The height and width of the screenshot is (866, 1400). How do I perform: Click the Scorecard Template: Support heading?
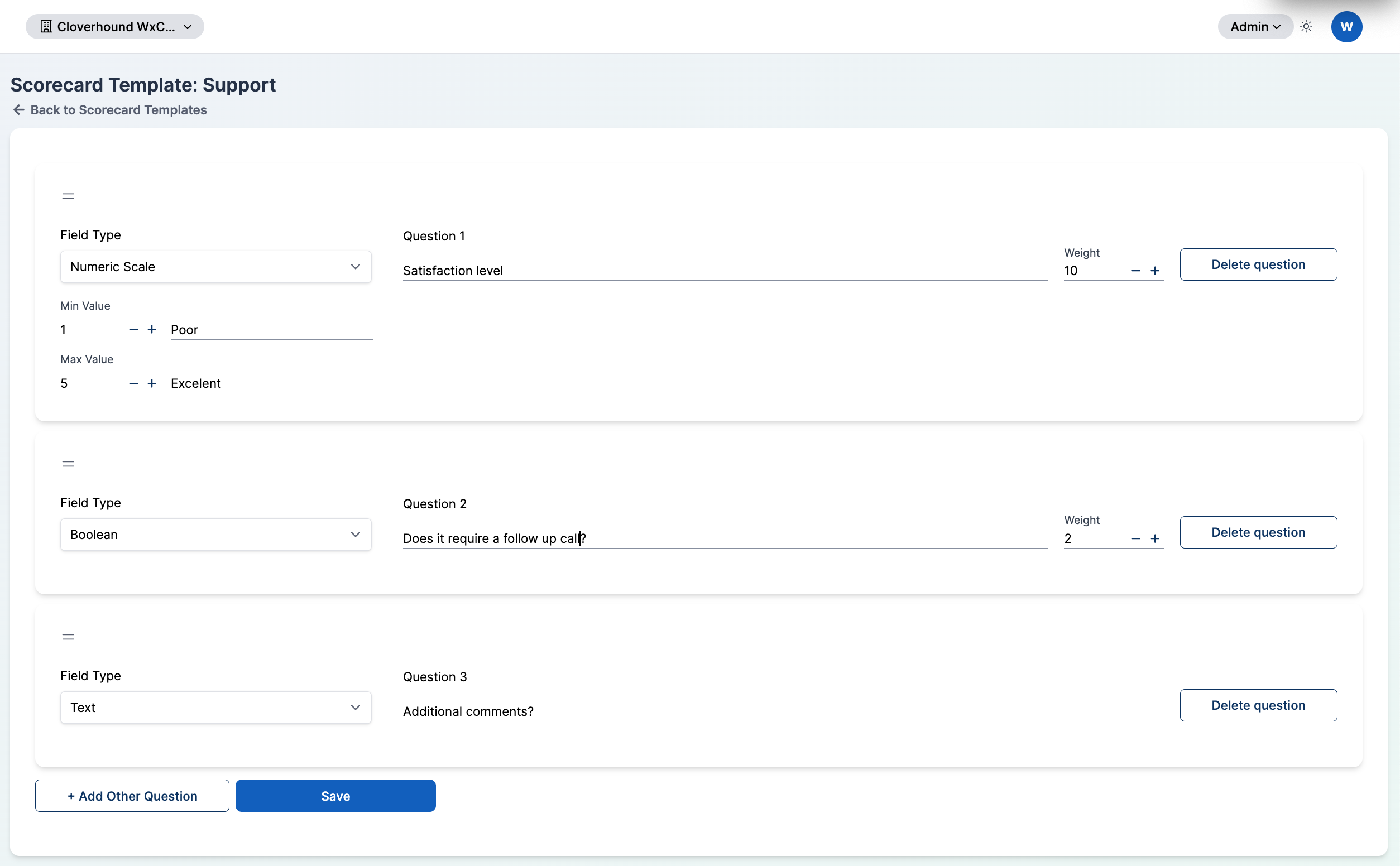pyautogui.click(x=143, y=85)
